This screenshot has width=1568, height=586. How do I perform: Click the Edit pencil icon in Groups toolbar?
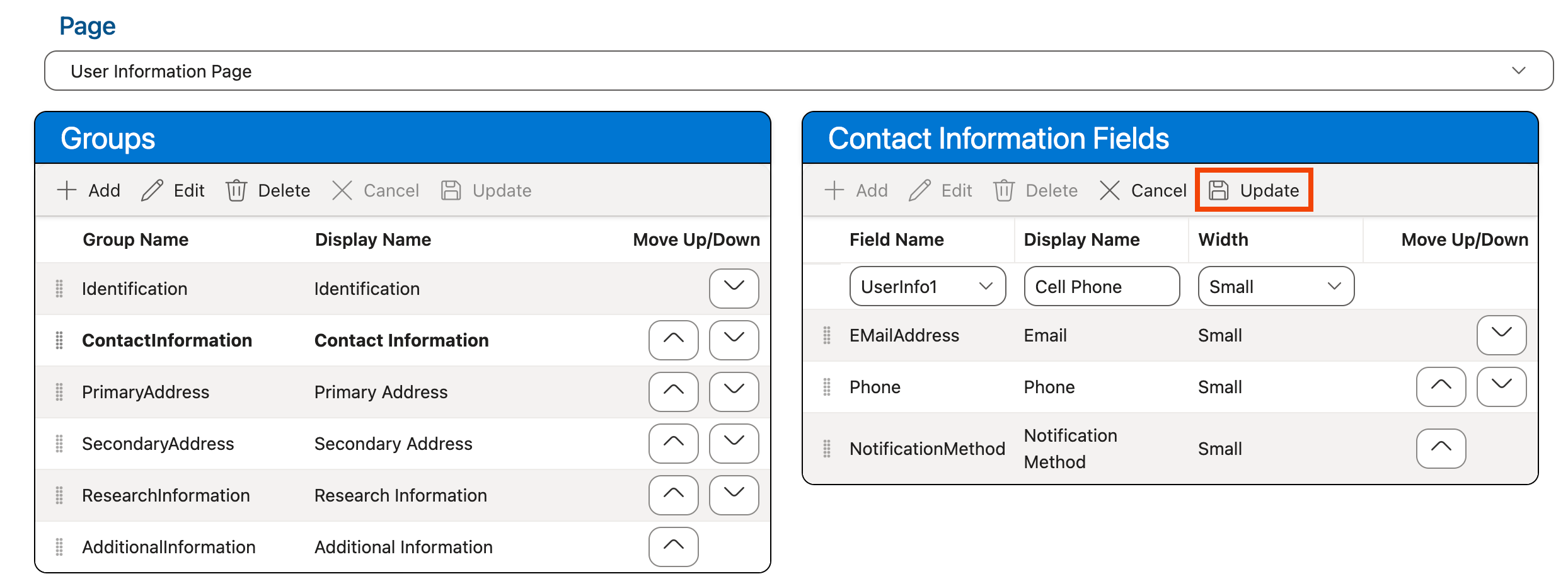click(152, 190)
